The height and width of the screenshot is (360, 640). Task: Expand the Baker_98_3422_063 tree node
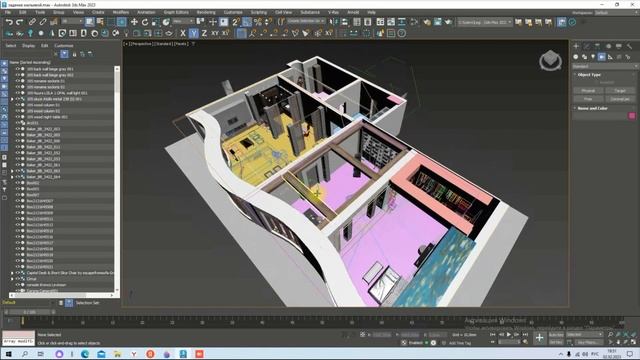(12, 171)
